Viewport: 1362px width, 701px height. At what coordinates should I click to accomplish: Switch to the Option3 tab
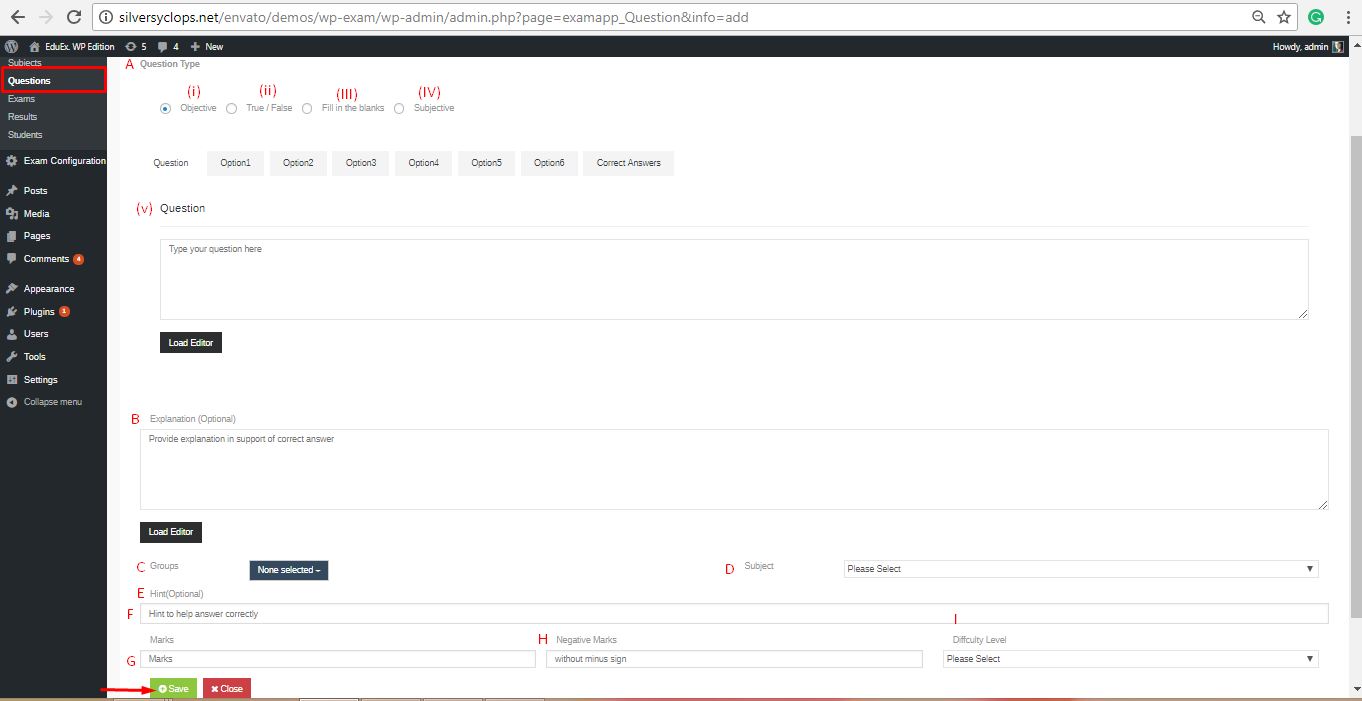[x=361, y=163]
